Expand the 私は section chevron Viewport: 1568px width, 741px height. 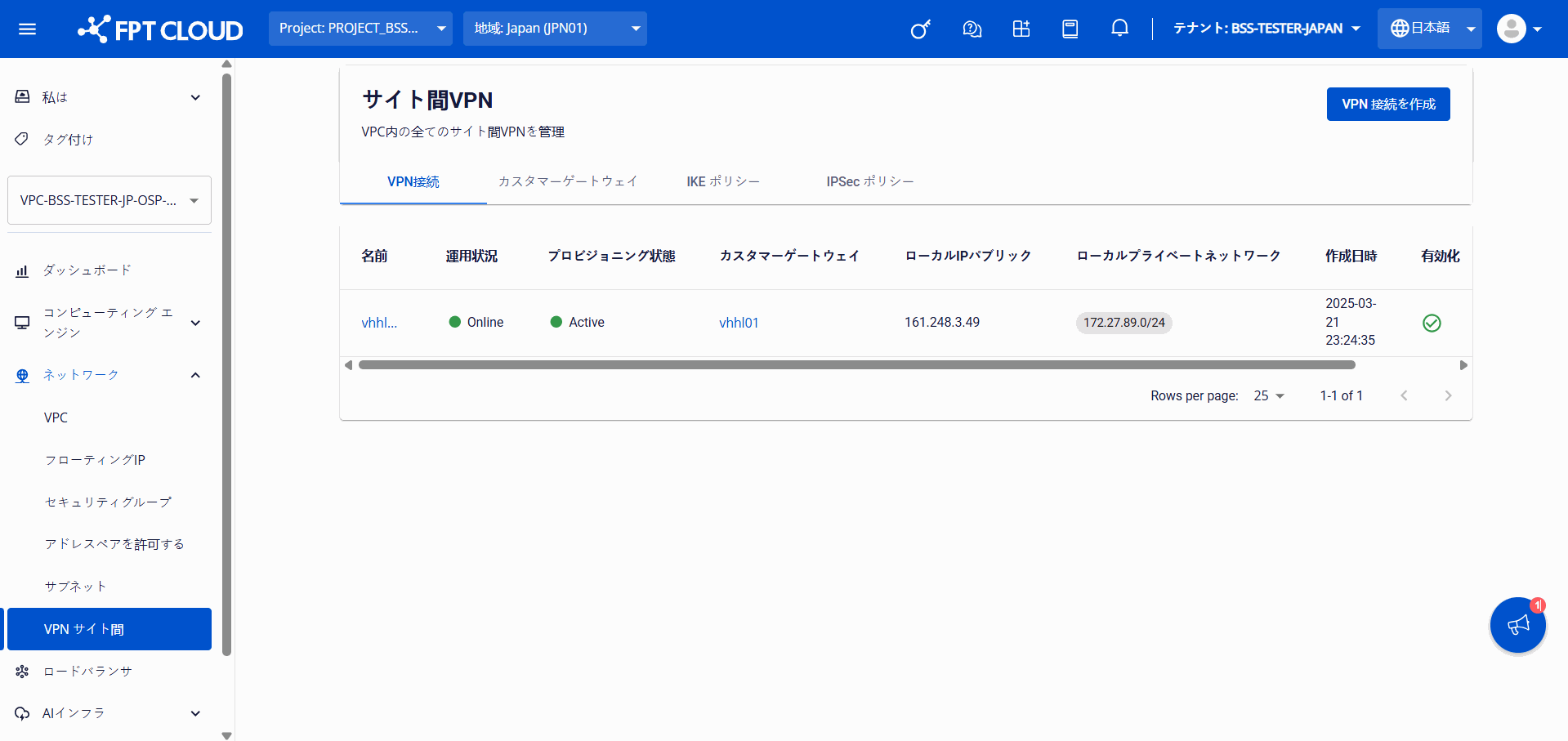point(195,97)
